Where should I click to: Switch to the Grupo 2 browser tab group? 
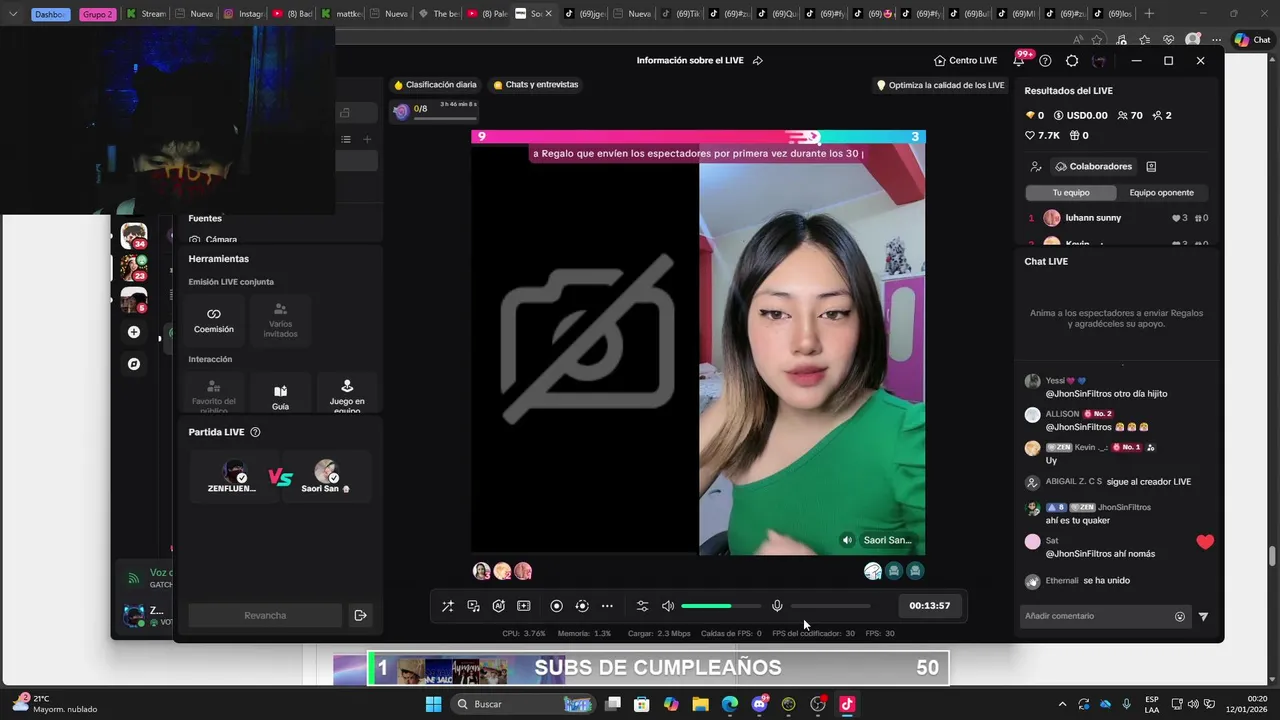pos(98,14)
